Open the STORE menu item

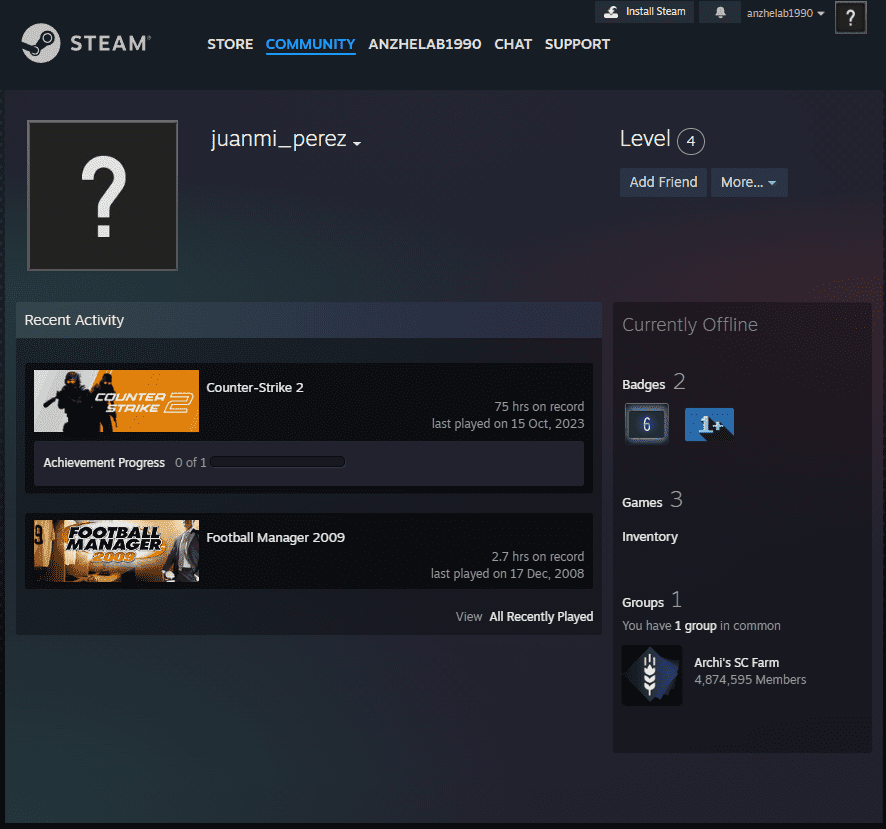(x=230, y=44)
